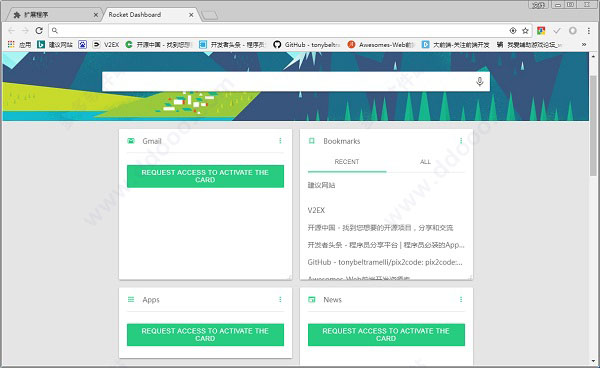Reload the current page
Screen dimensions: 600x368
coord(39,30)
